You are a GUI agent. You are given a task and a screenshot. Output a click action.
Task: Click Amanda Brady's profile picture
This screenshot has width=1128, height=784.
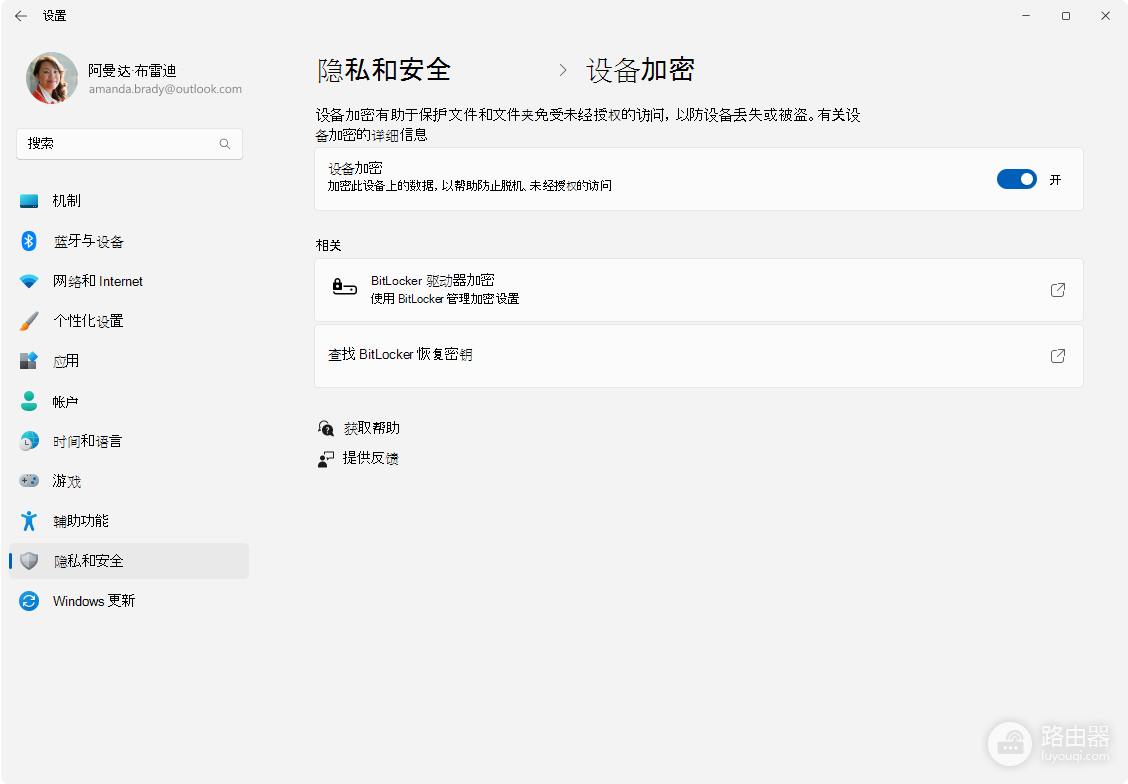52,78
